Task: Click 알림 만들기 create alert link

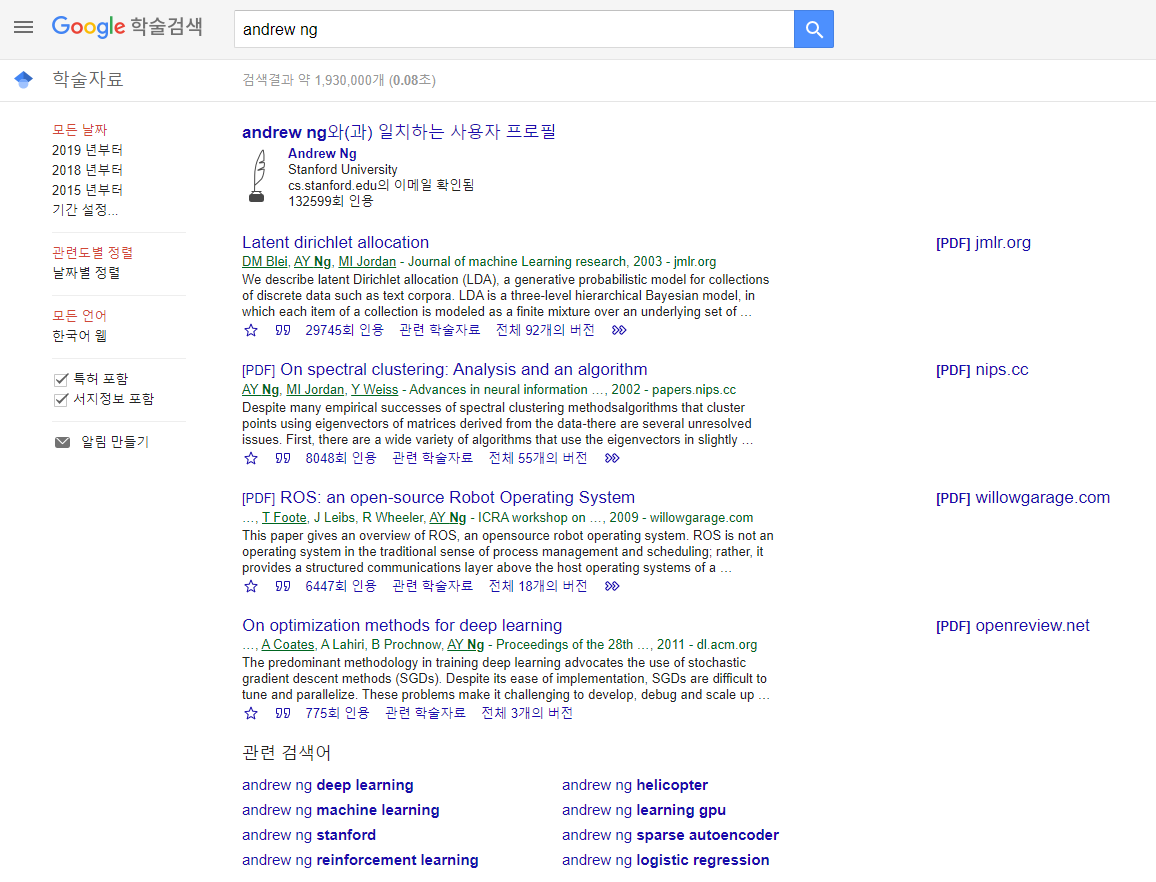Action: (115, 442)
